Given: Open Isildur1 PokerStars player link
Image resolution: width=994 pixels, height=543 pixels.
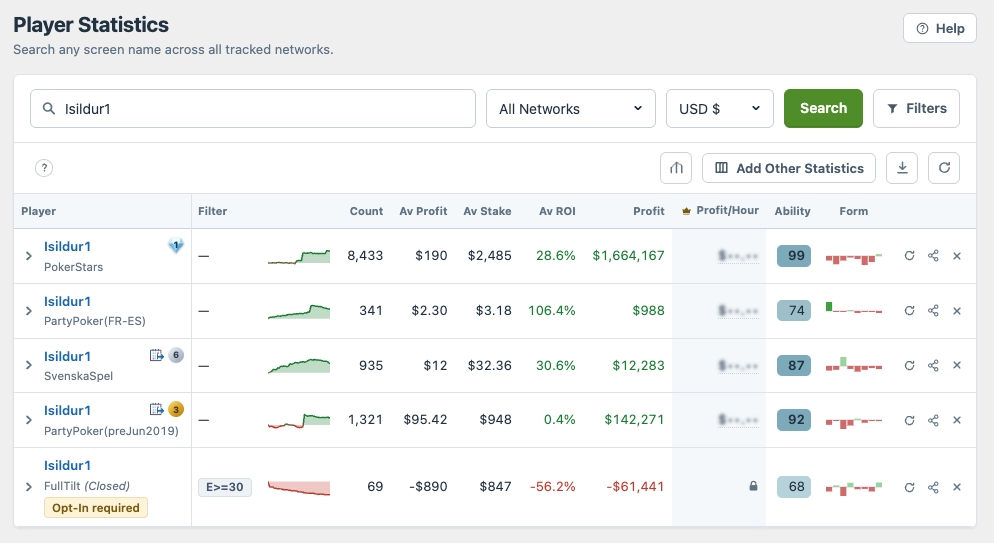Looking at the screenshot, I should 67,246.
